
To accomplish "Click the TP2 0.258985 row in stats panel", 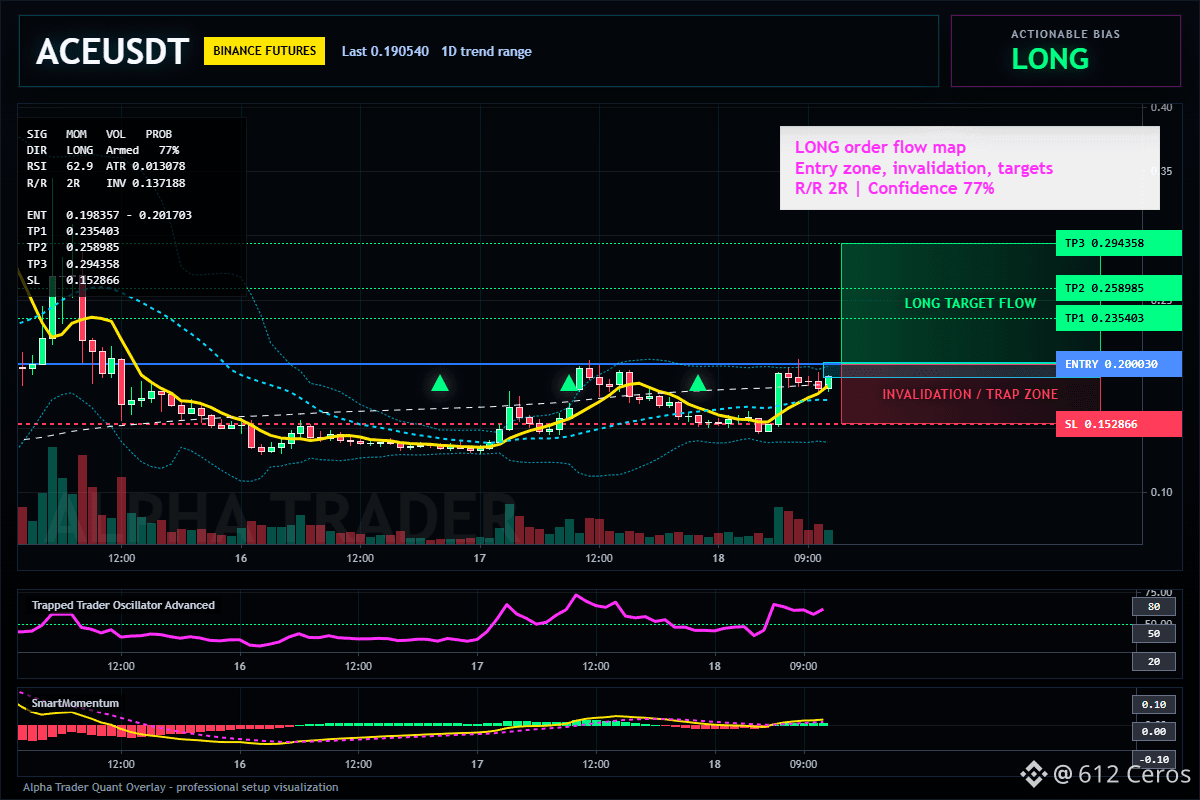I will [73, 247].
